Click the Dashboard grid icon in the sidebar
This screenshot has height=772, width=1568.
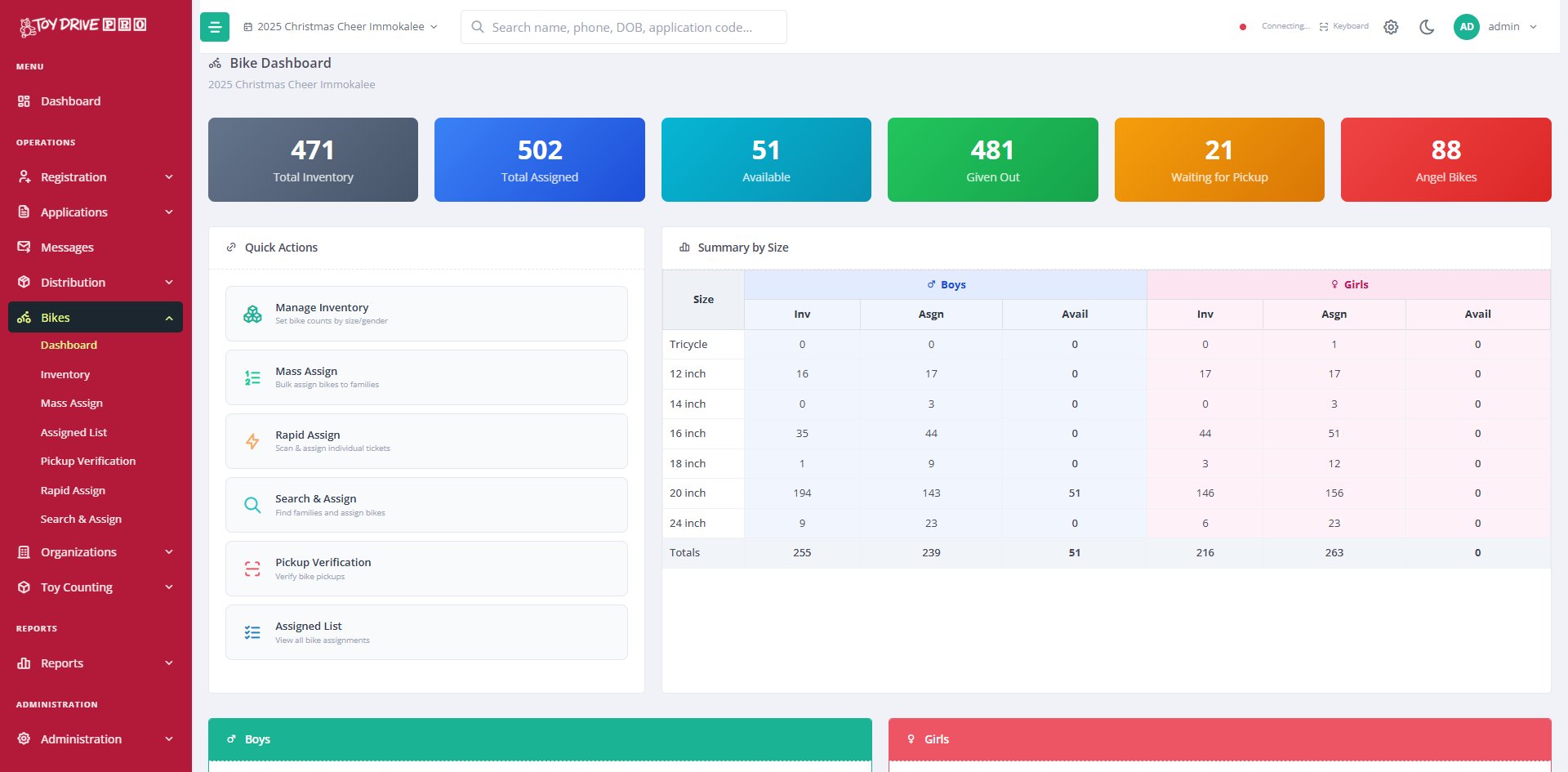click(24, 101)
